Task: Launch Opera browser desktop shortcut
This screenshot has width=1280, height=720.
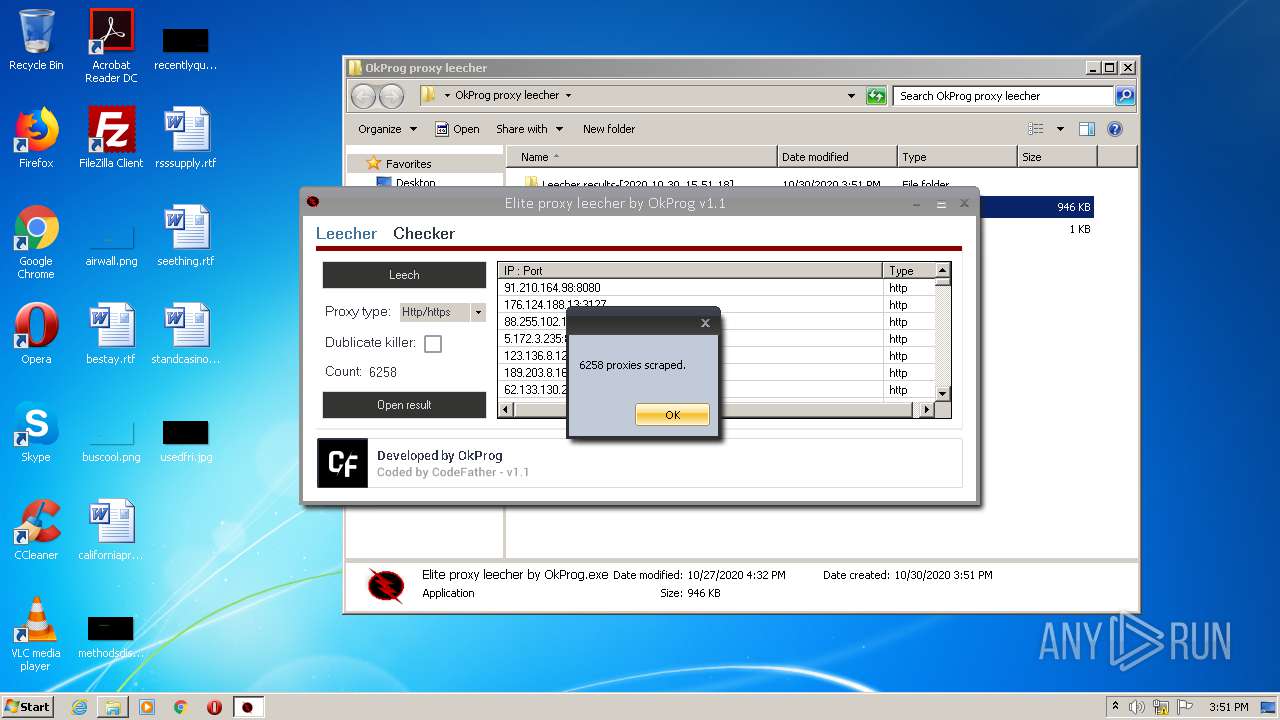Action: [x=36, y=334]
